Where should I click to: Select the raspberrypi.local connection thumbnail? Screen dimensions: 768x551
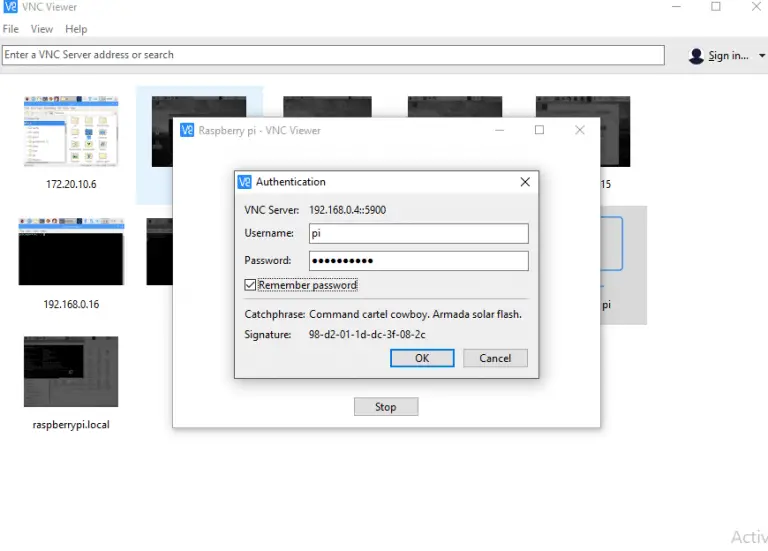(x=71, y=371)
